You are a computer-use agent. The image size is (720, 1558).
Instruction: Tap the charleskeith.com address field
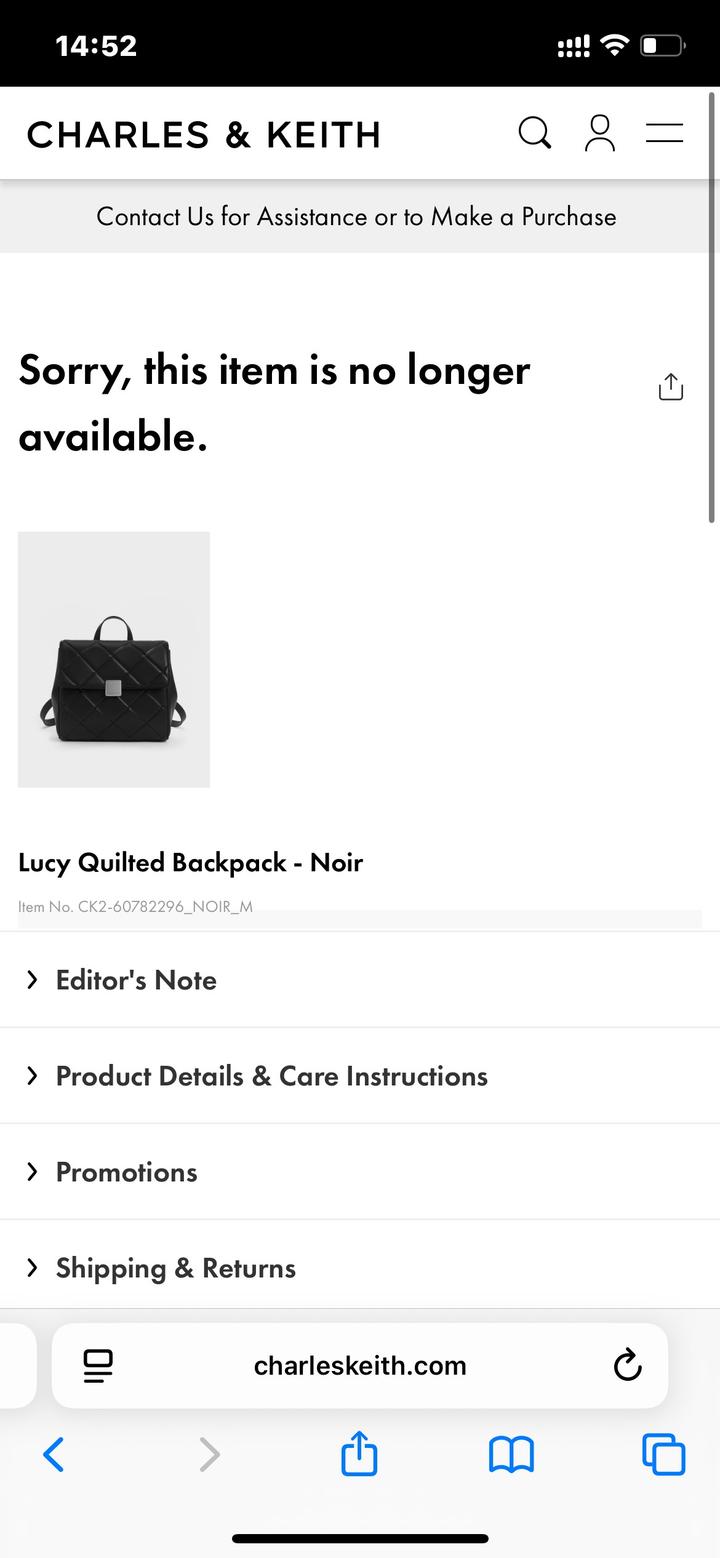coord(360,1365)
